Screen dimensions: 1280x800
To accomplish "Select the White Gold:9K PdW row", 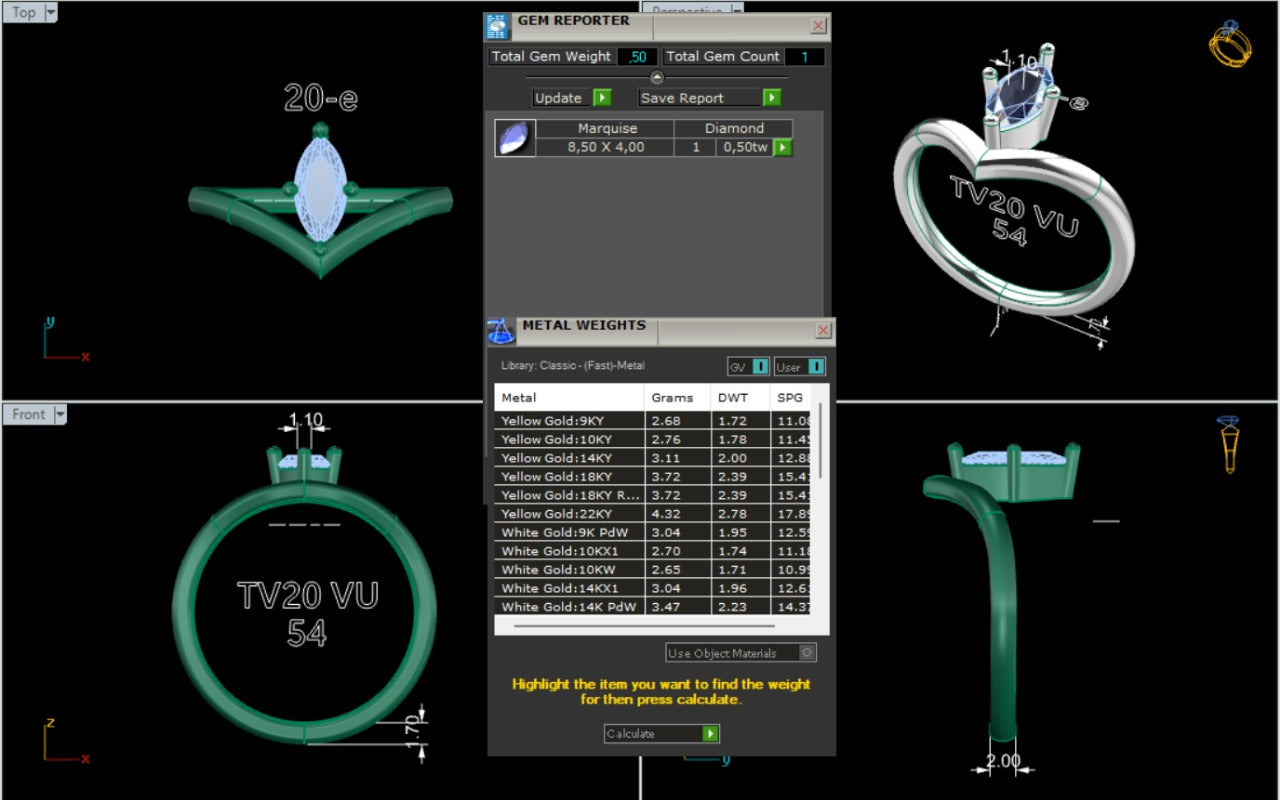I will coord(652,533).
